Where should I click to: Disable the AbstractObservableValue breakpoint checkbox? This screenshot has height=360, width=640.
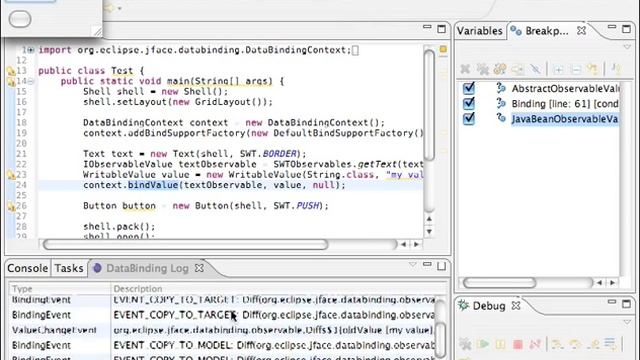pos(469,88)
